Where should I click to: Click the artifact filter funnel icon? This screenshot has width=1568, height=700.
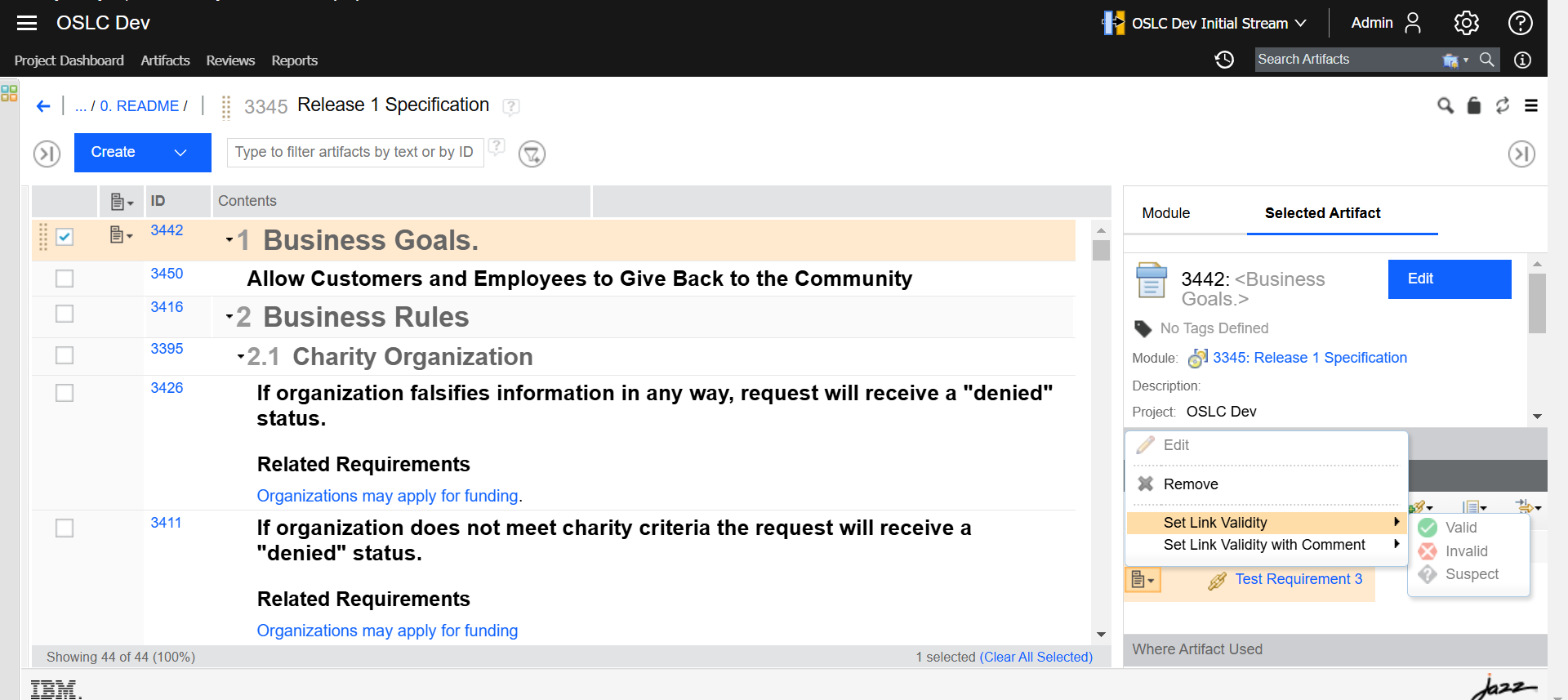(532, 154)
